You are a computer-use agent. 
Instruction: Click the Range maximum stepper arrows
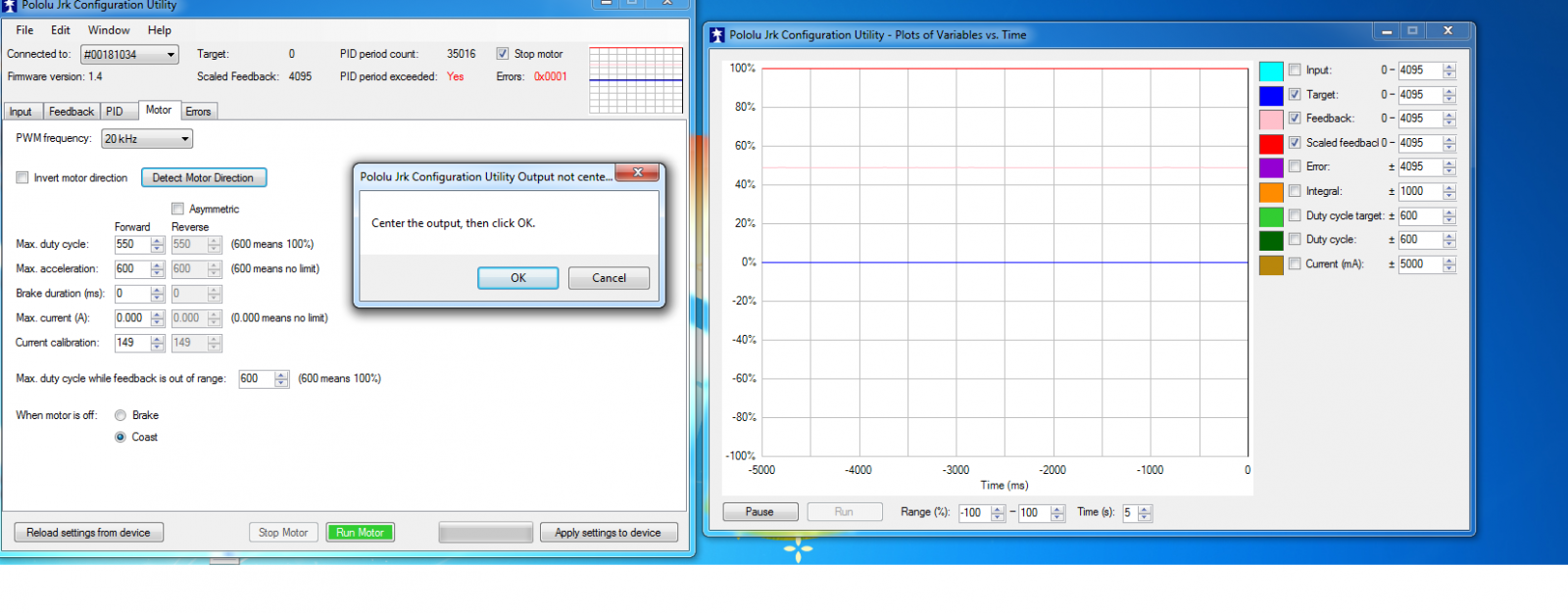point(1057,513)
